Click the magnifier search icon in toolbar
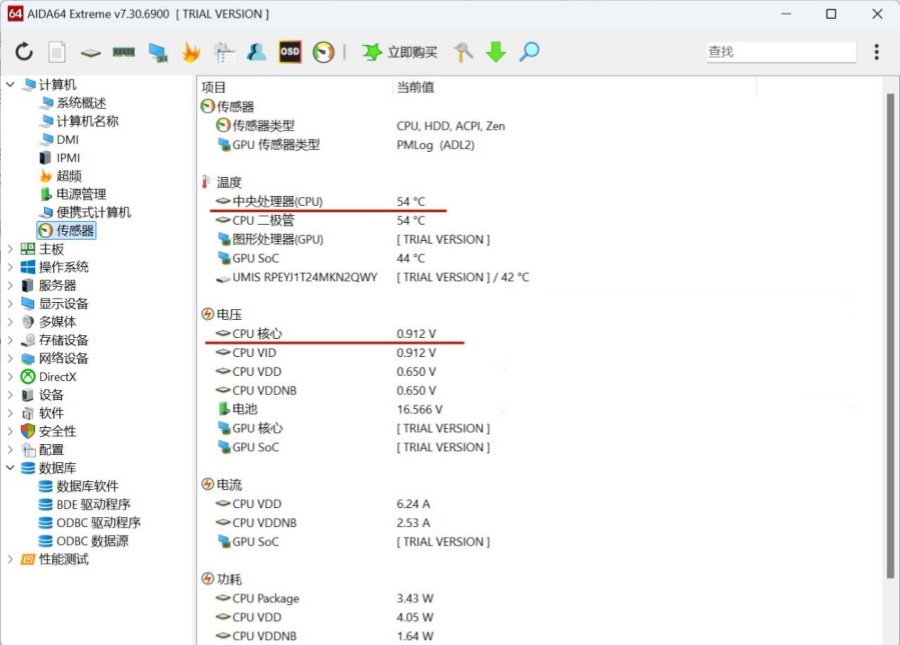900x645 pixels. [x=529, y=52]
